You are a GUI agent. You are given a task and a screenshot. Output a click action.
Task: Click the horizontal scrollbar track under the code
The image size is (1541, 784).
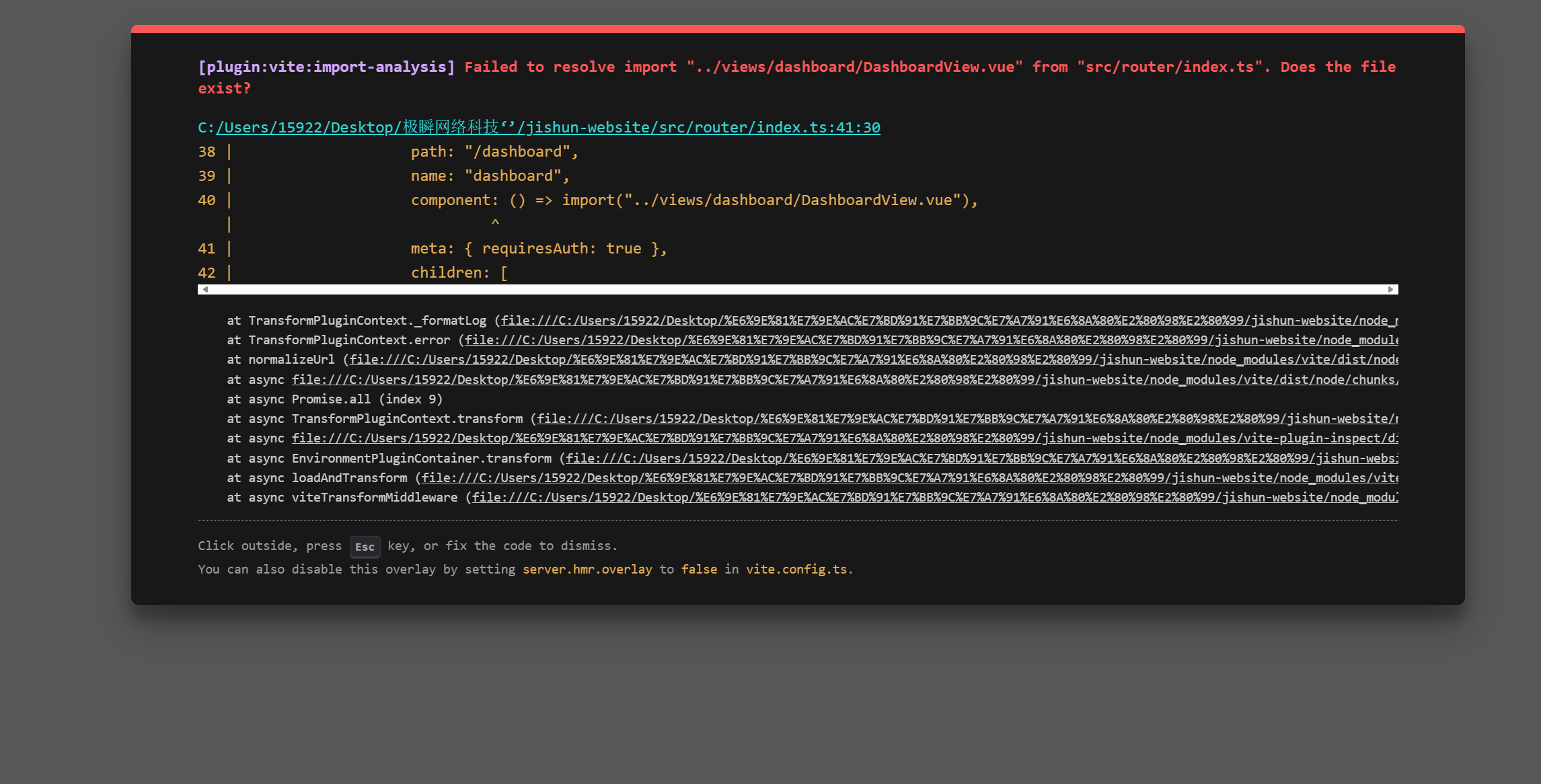798,290
